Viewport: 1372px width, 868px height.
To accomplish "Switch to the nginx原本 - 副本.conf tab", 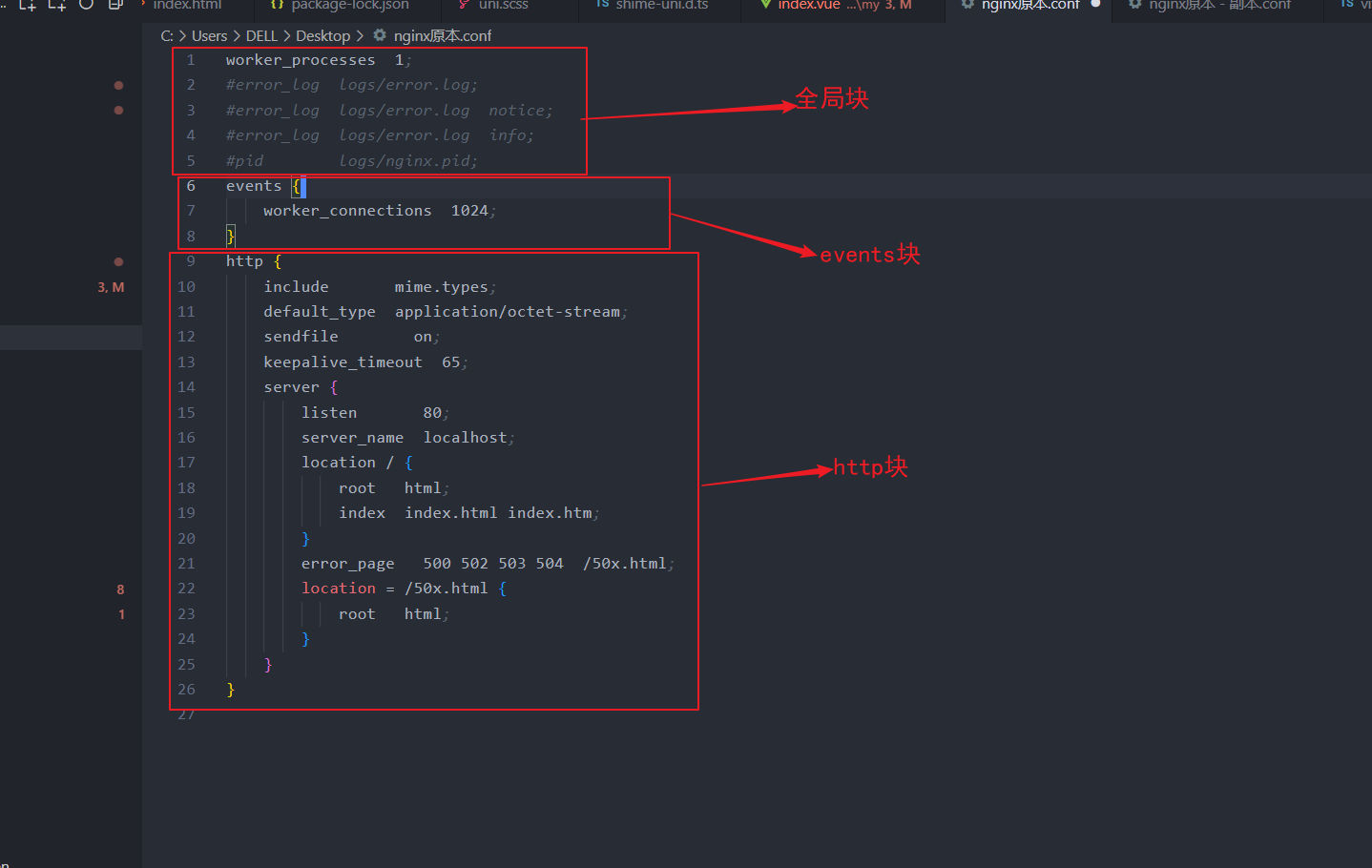I will [x=1219, y=5].
